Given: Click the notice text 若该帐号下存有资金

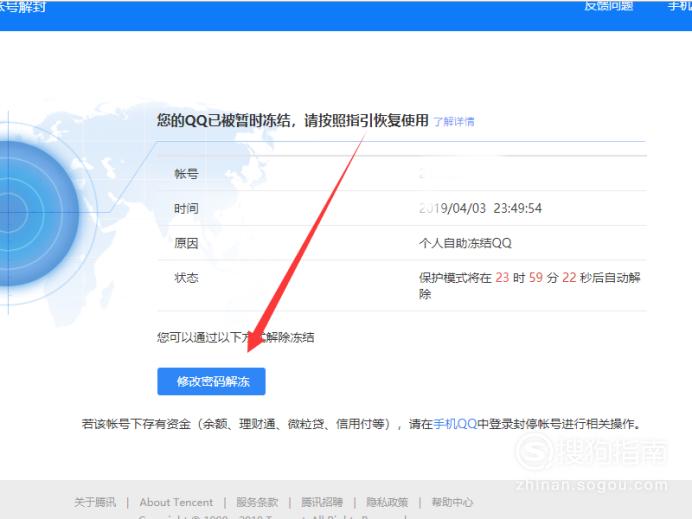Looking at the screenshot, I should (x=136, y=424).
